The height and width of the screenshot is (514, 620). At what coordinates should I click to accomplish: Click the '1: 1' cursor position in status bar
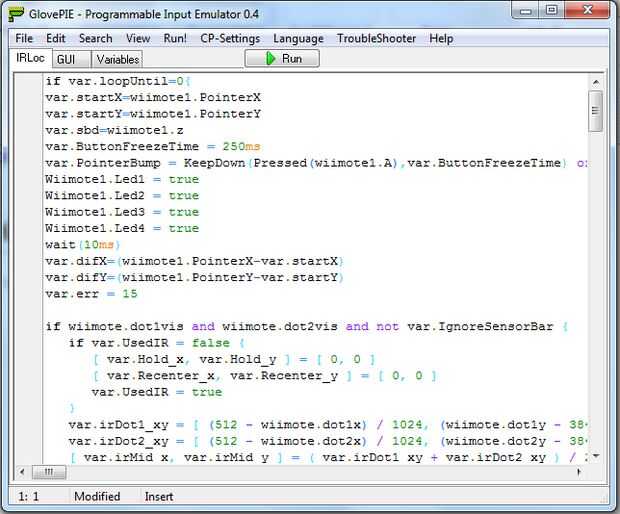[28, 497]
